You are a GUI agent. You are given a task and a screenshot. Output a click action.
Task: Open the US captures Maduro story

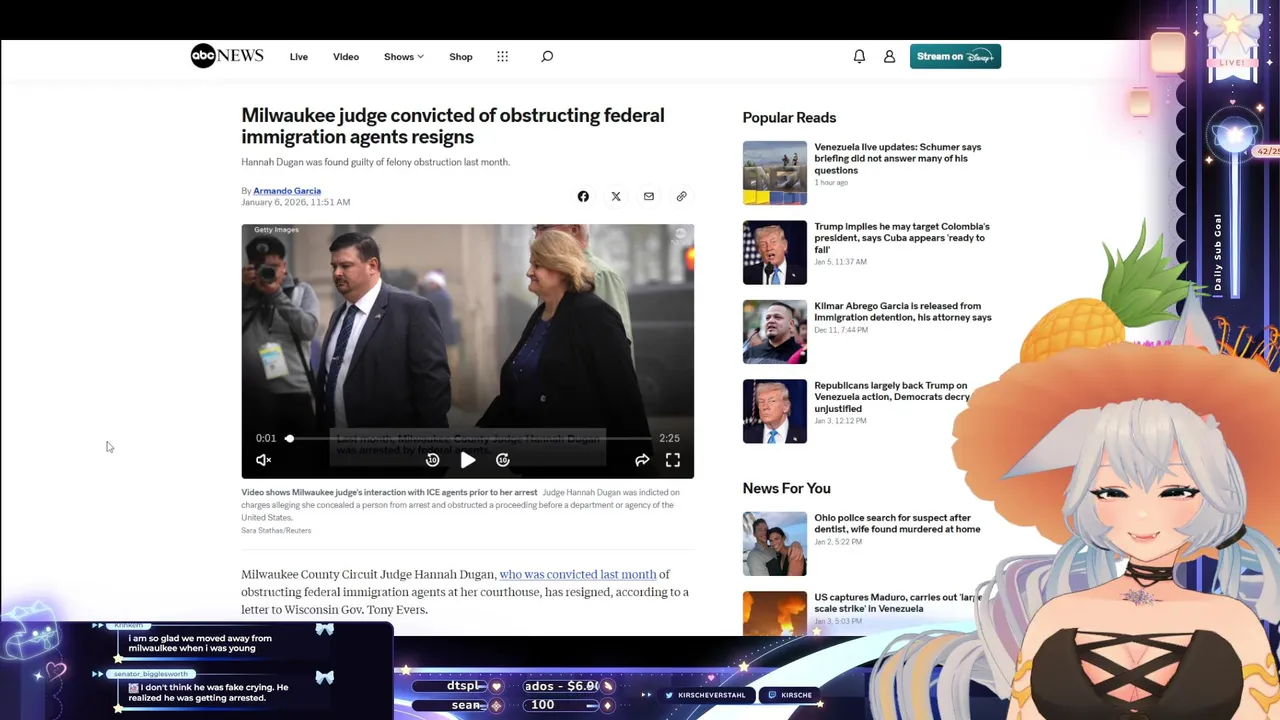[896, 603]
